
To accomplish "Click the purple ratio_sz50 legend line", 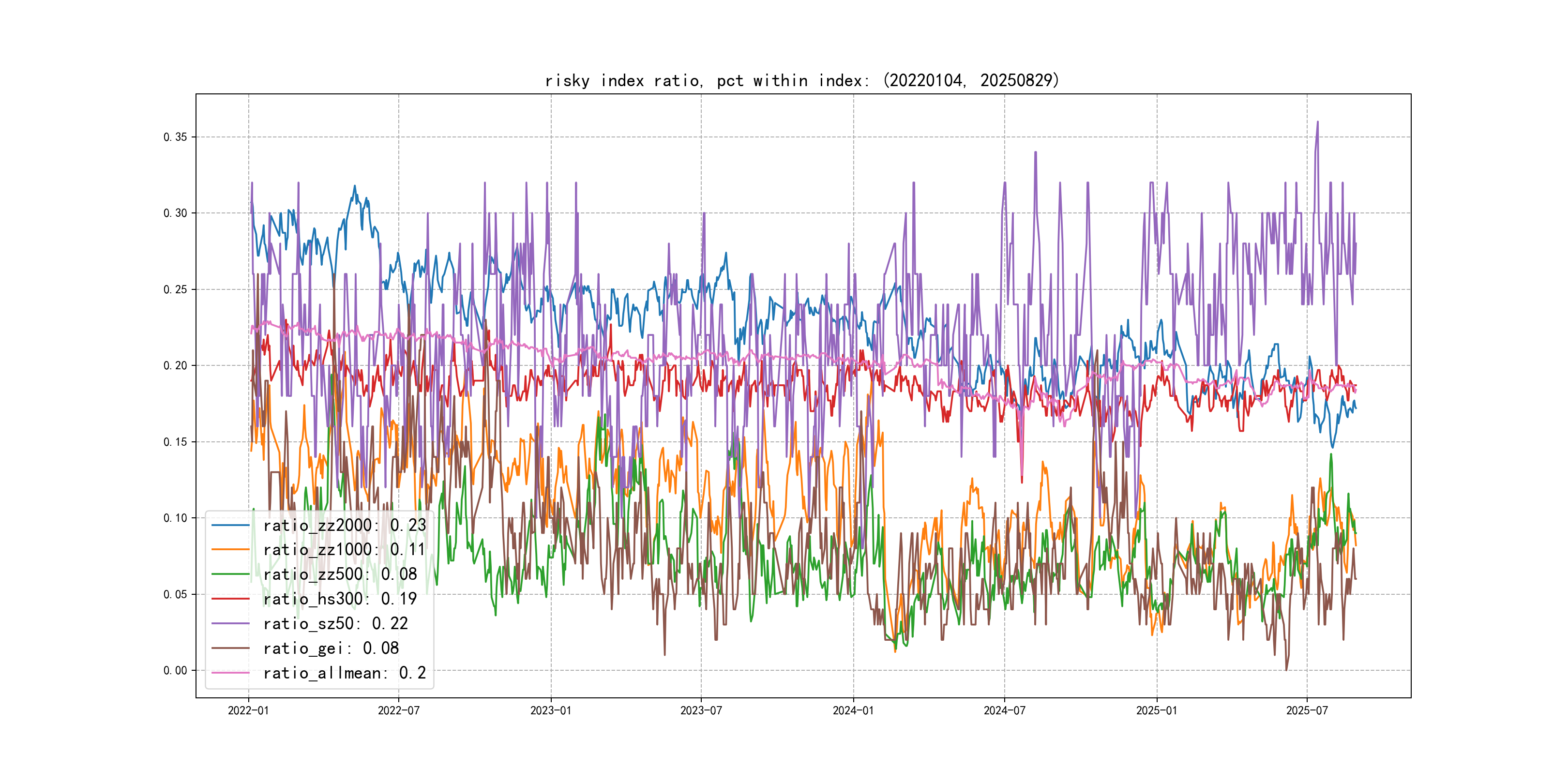I will [x=230, y=623].
